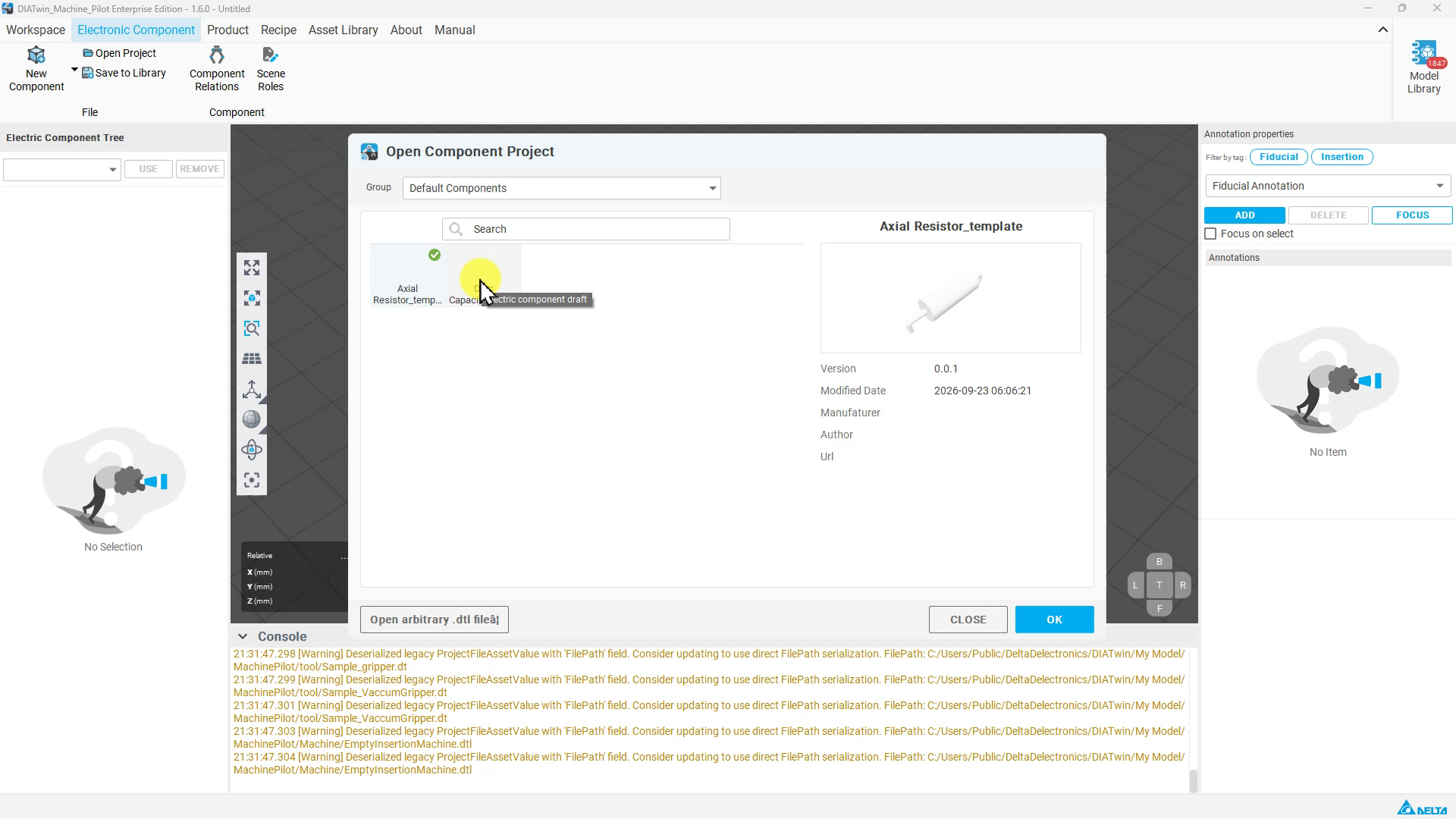Click the New Component icon
This screenshot has height=819, width=1456.
[x=36, y=55]
